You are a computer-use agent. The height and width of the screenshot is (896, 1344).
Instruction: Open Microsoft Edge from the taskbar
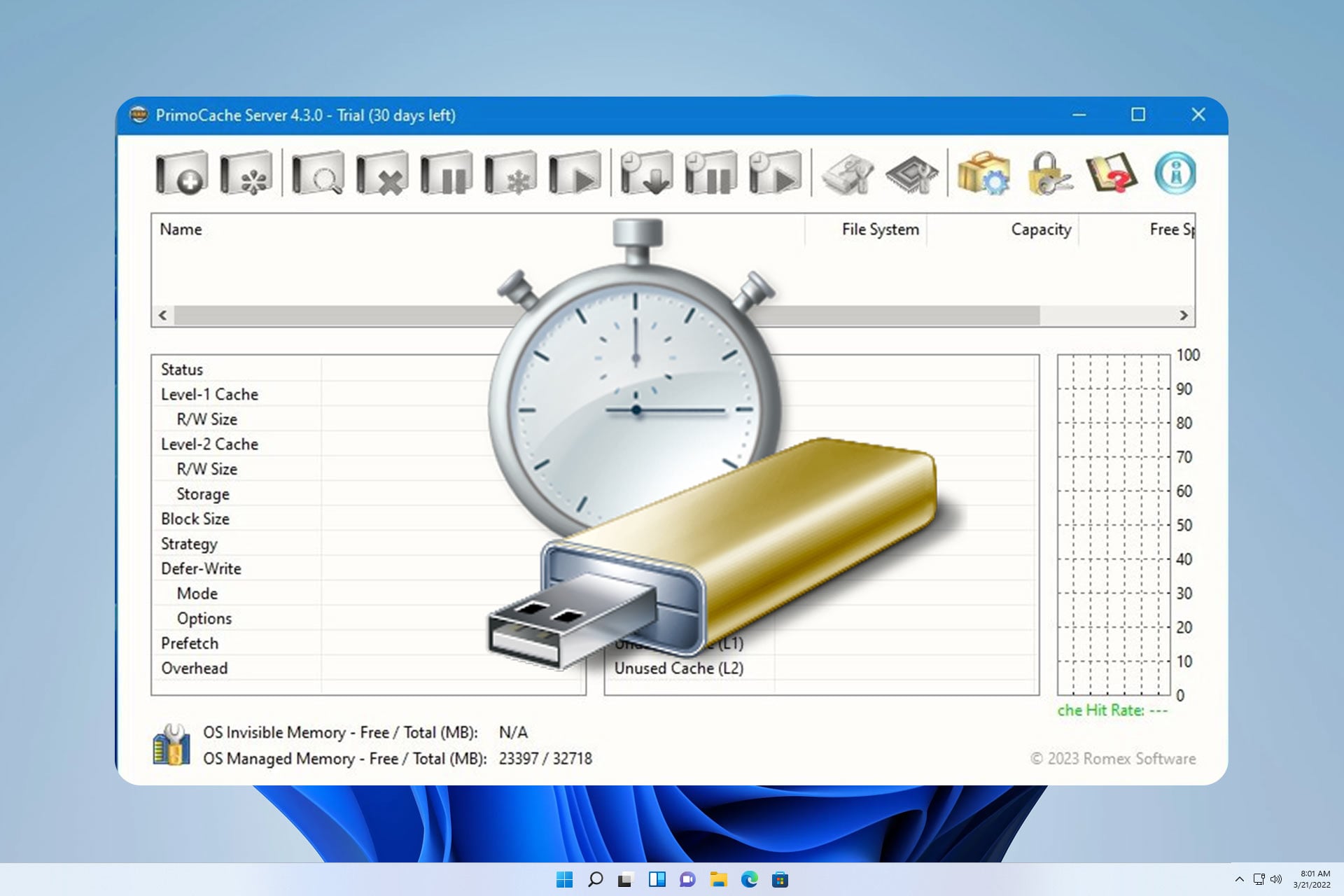[750, 879]
